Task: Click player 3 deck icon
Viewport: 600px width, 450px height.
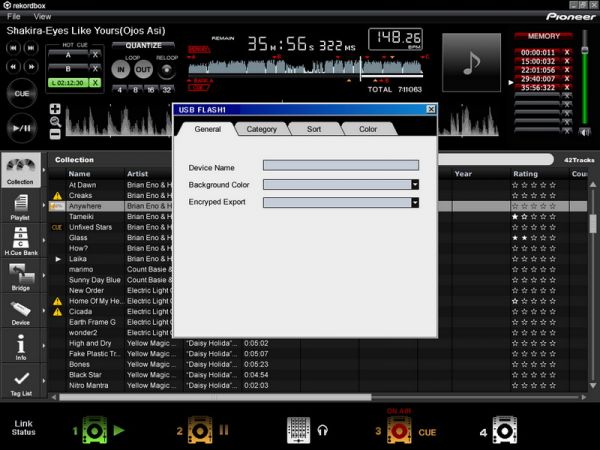Action: [399, 430]
